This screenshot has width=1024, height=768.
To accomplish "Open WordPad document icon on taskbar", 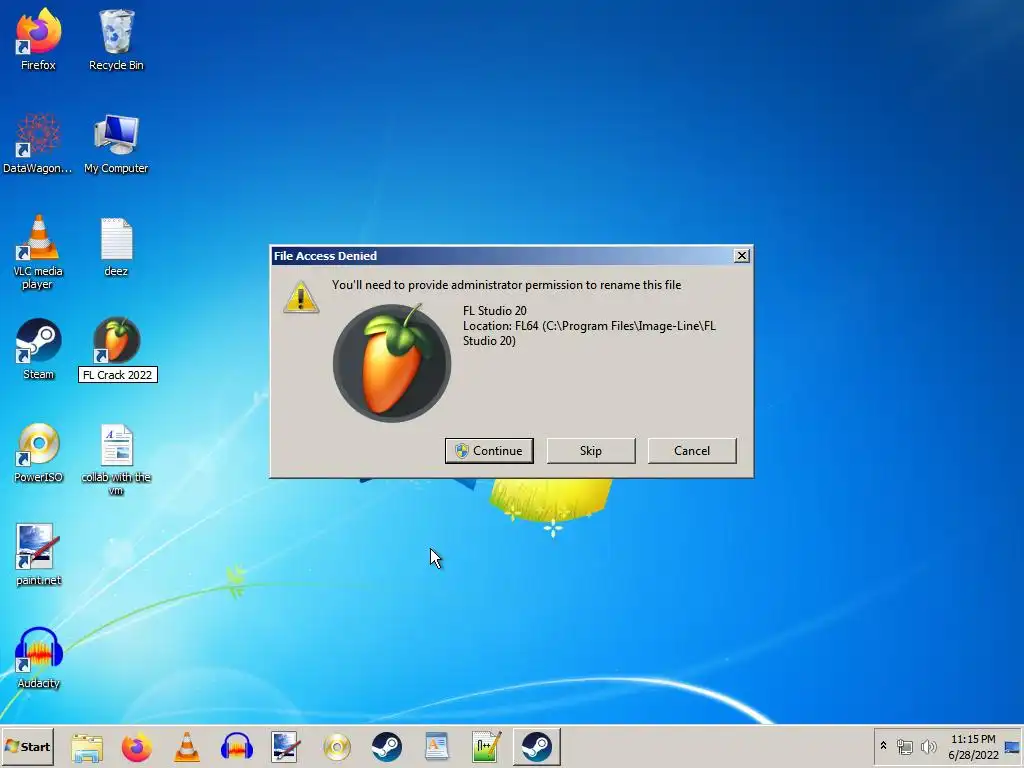I will click(436, 747).
